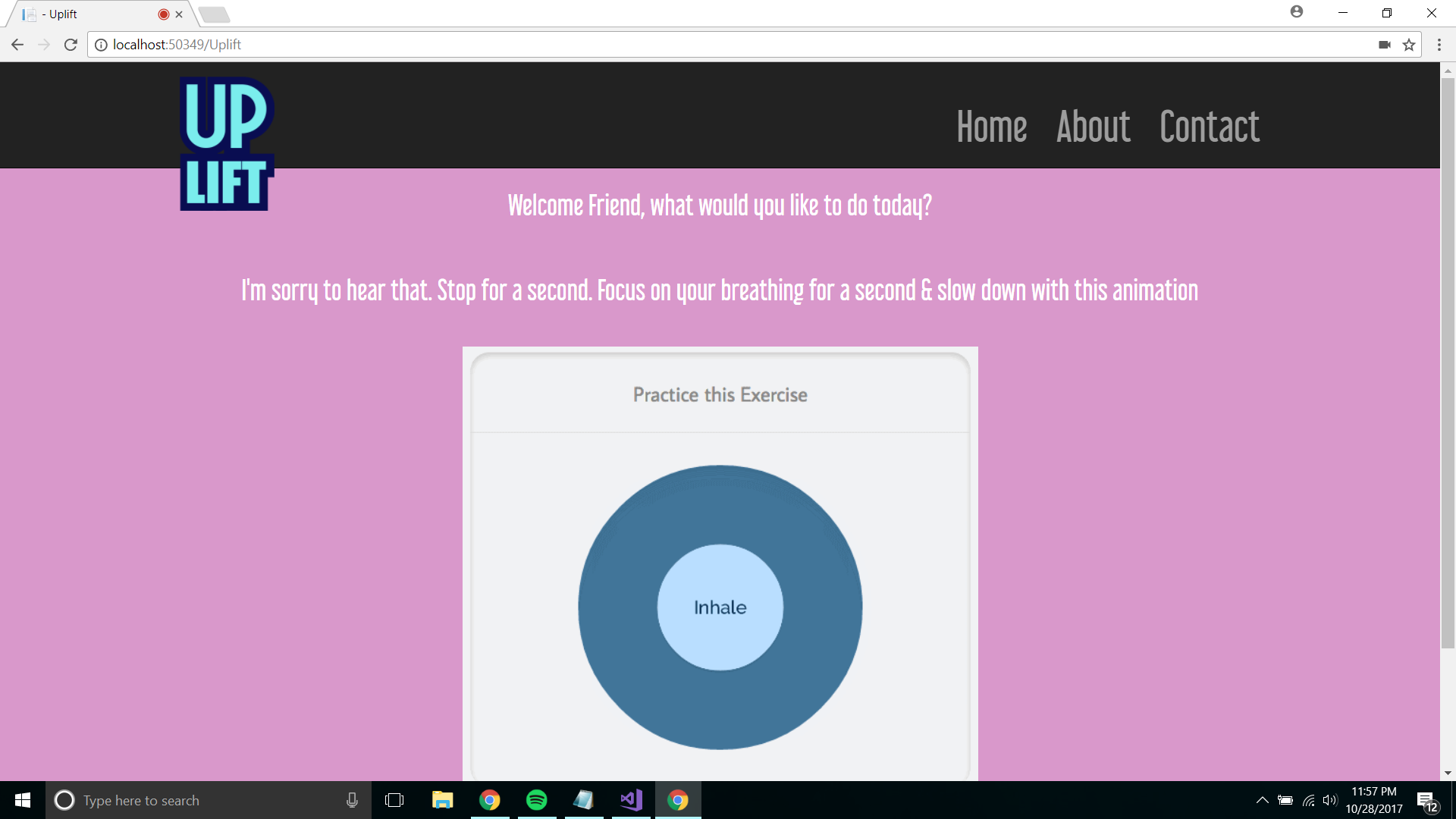1456x819 pixels.
Task: Click the address bar URL field
Action: coord(682,45)
